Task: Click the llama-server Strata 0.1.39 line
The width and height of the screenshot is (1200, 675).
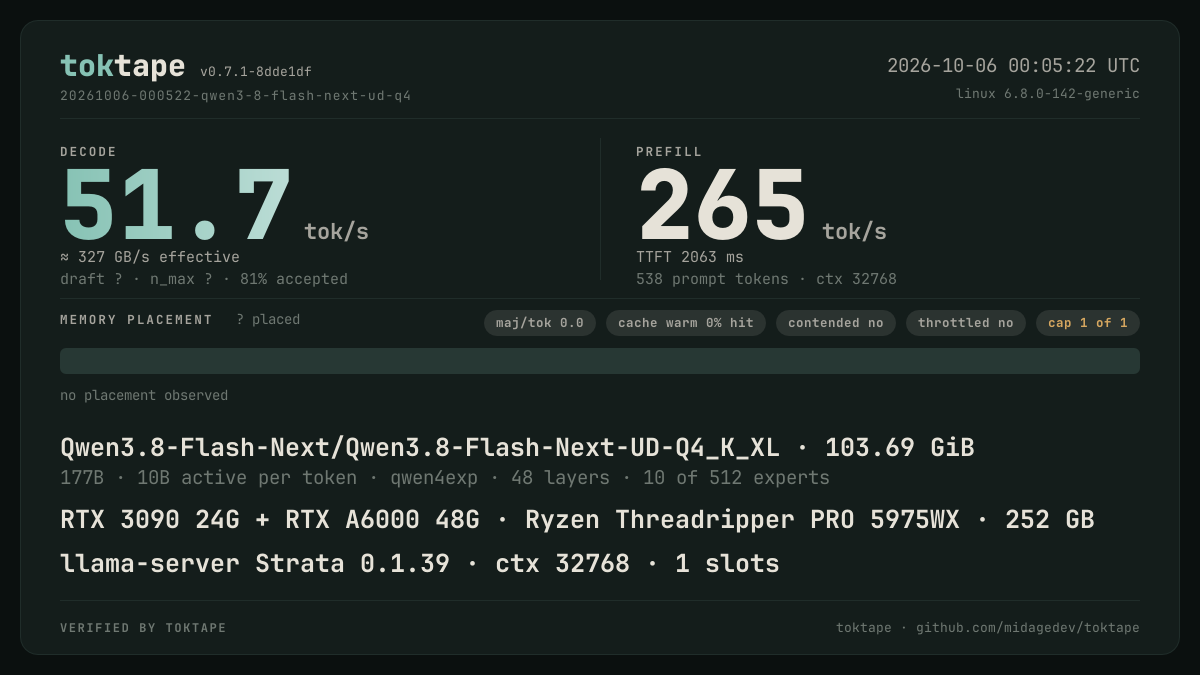Action: click(420, 564)
